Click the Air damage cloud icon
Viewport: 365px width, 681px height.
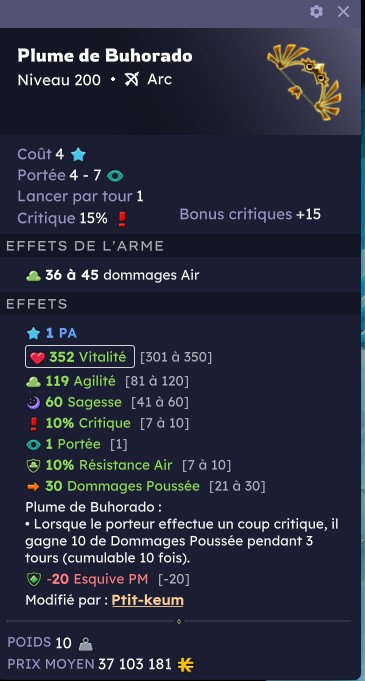point(33,275)
